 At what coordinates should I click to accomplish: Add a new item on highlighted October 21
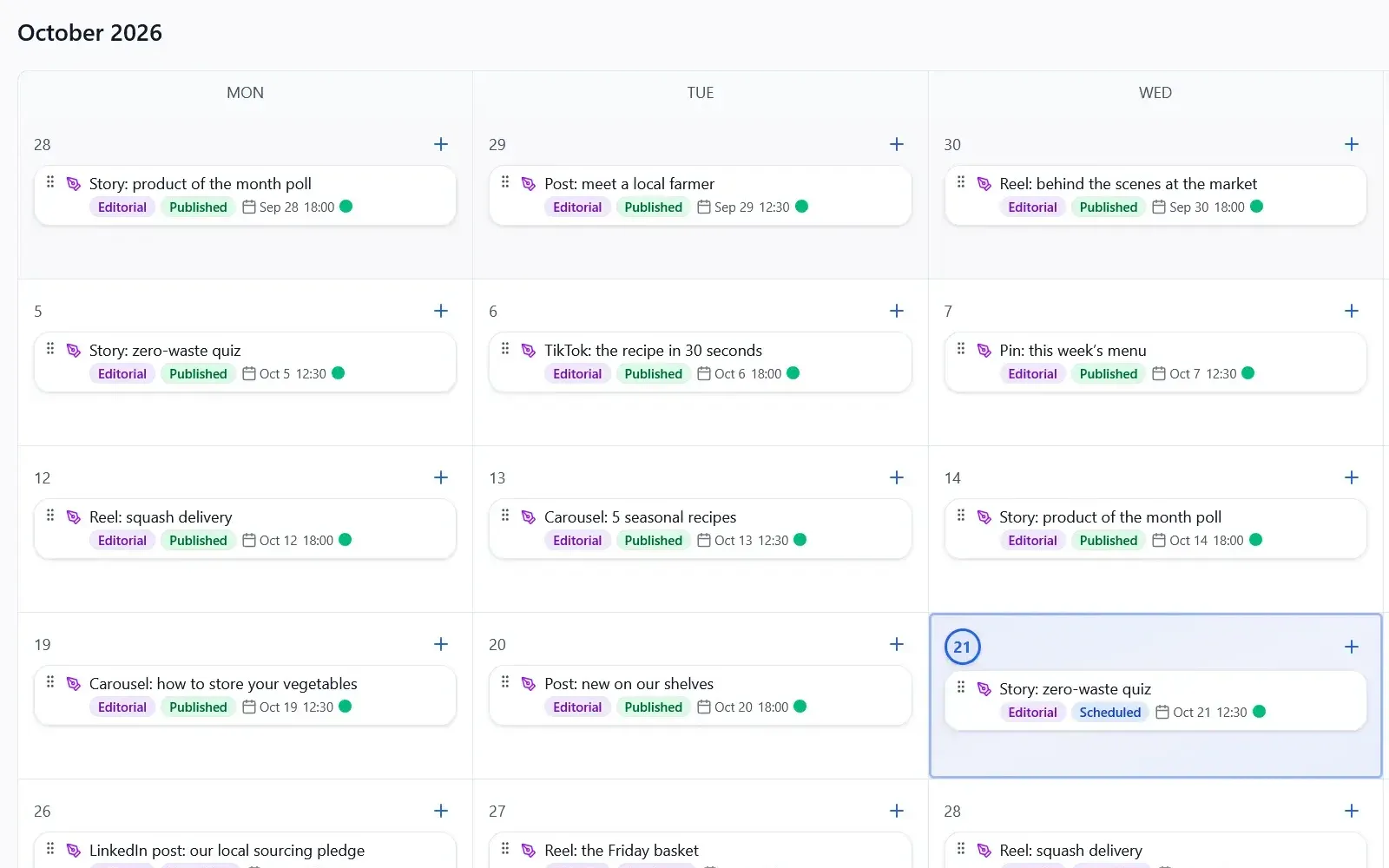click(x=1352, y=647)
